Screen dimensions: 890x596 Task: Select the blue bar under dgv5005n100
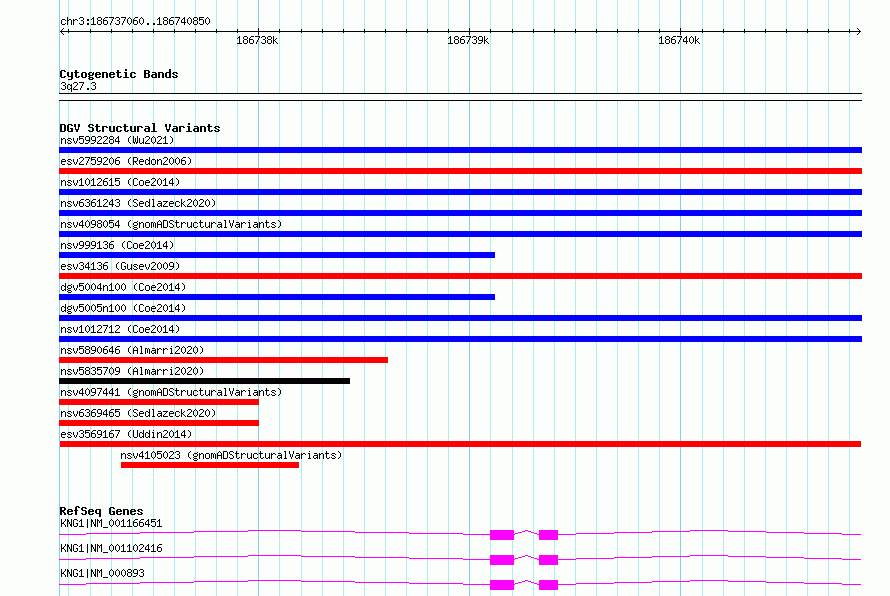[460, 318]
